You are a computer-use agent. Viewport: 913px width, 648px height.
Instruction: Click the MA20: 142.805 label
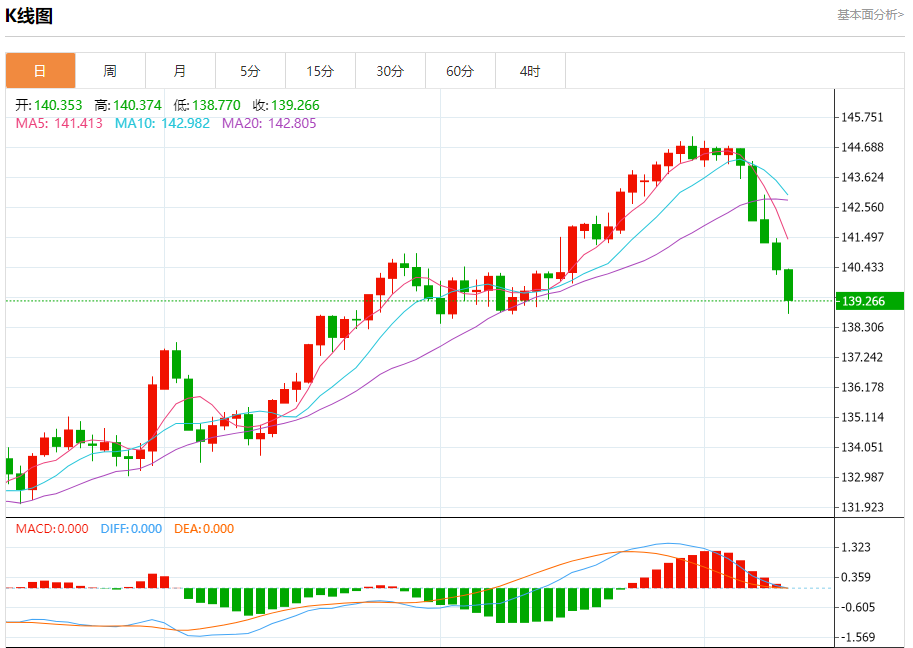coord(269,123)
